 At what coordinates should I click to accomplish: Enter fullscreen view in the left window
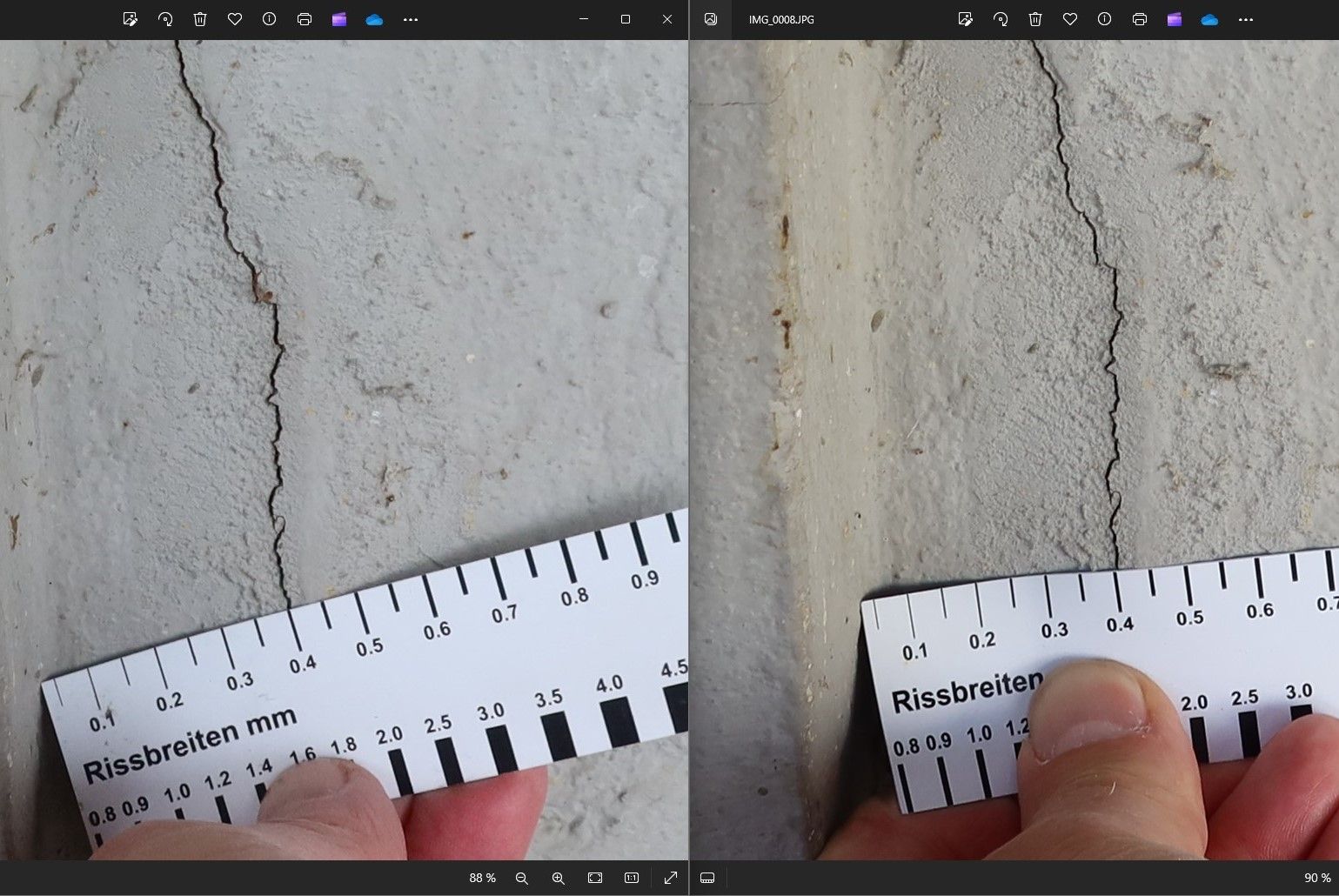pos(671,878)
